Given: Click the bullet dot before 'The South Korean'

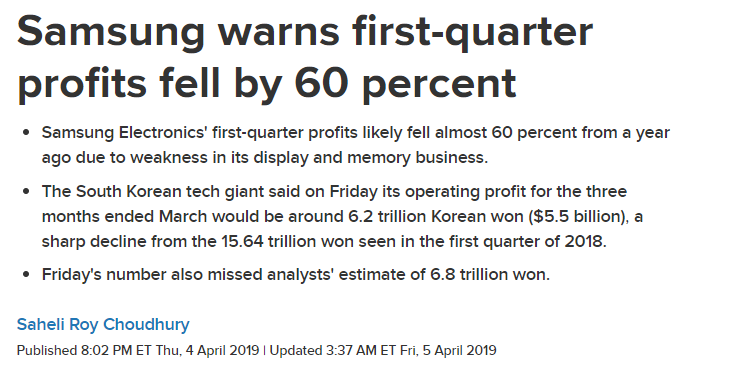Looking at the screenshot, I should (x=26, y=192).
